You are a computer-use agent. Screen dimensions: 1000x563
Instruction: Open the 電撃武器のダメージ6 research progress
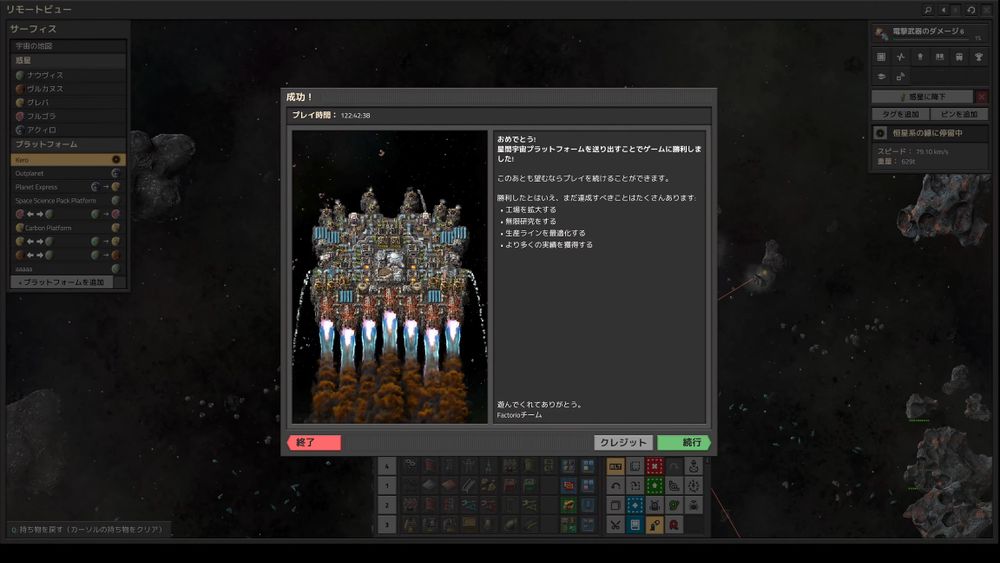click(x=930, y=33)
